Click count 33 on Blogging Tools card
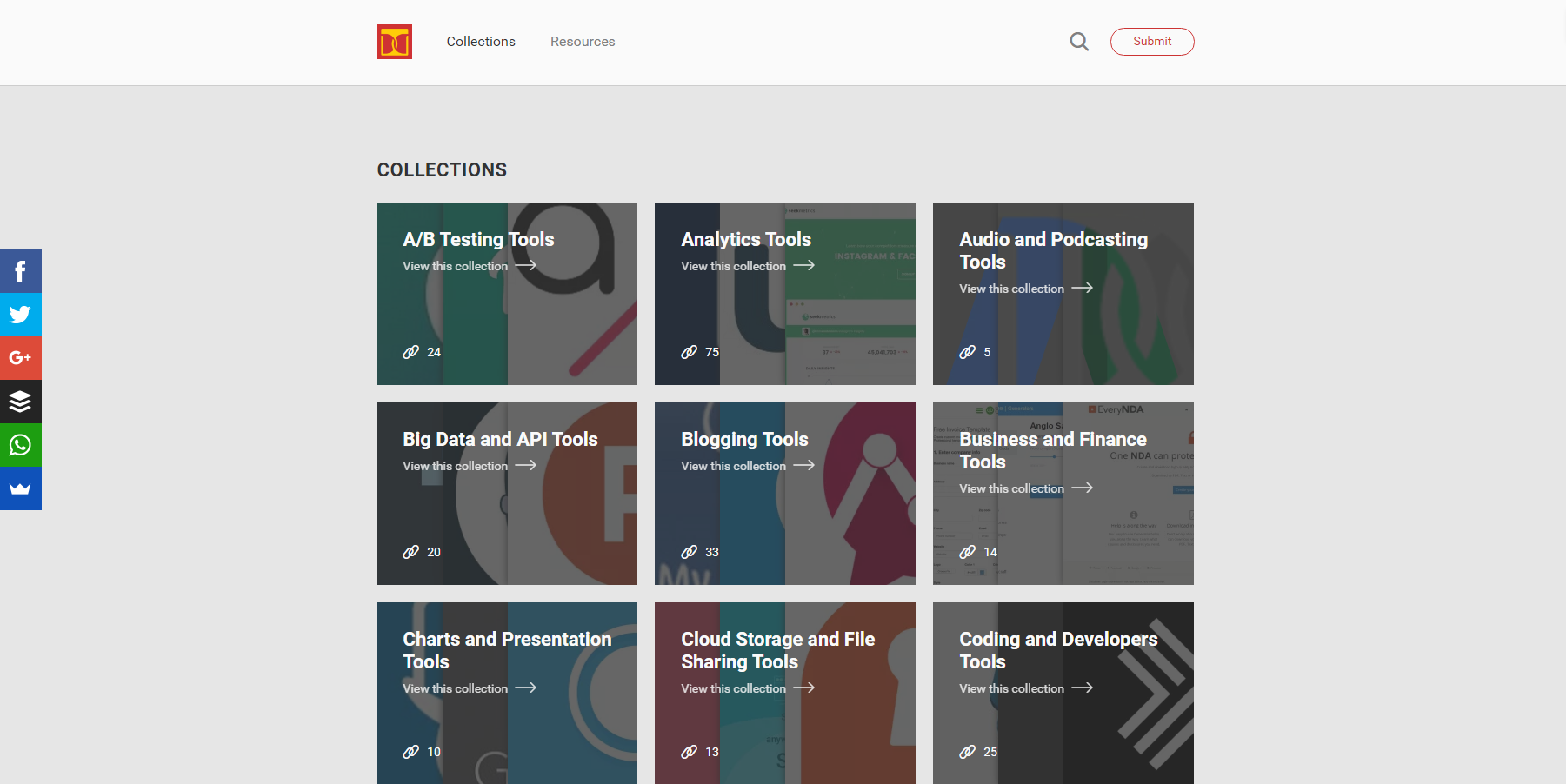This screenshot has height=784, width=1566. 712,552
